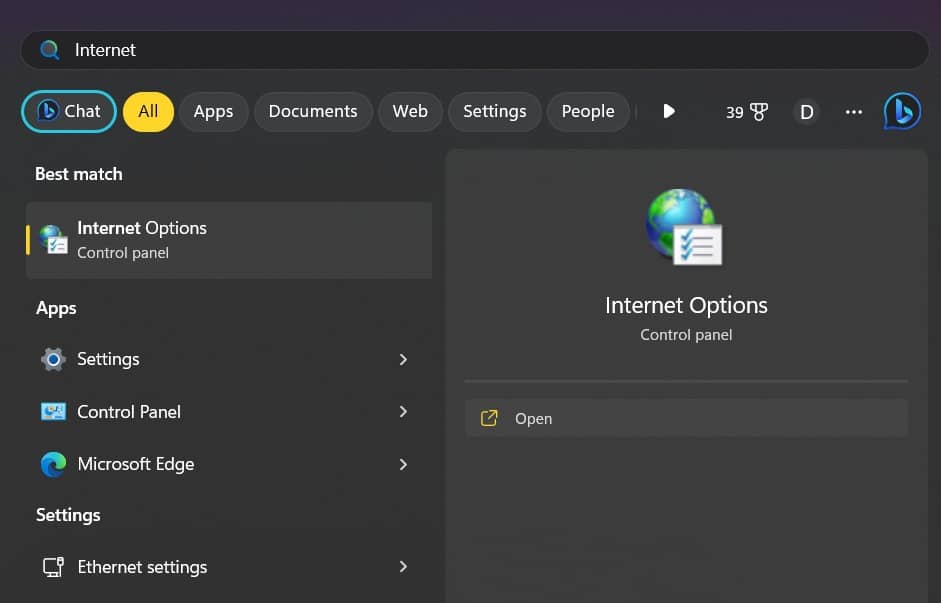Select the Web search filter
The height and width of the screenshot is (603, 941).
pos(410,111)
